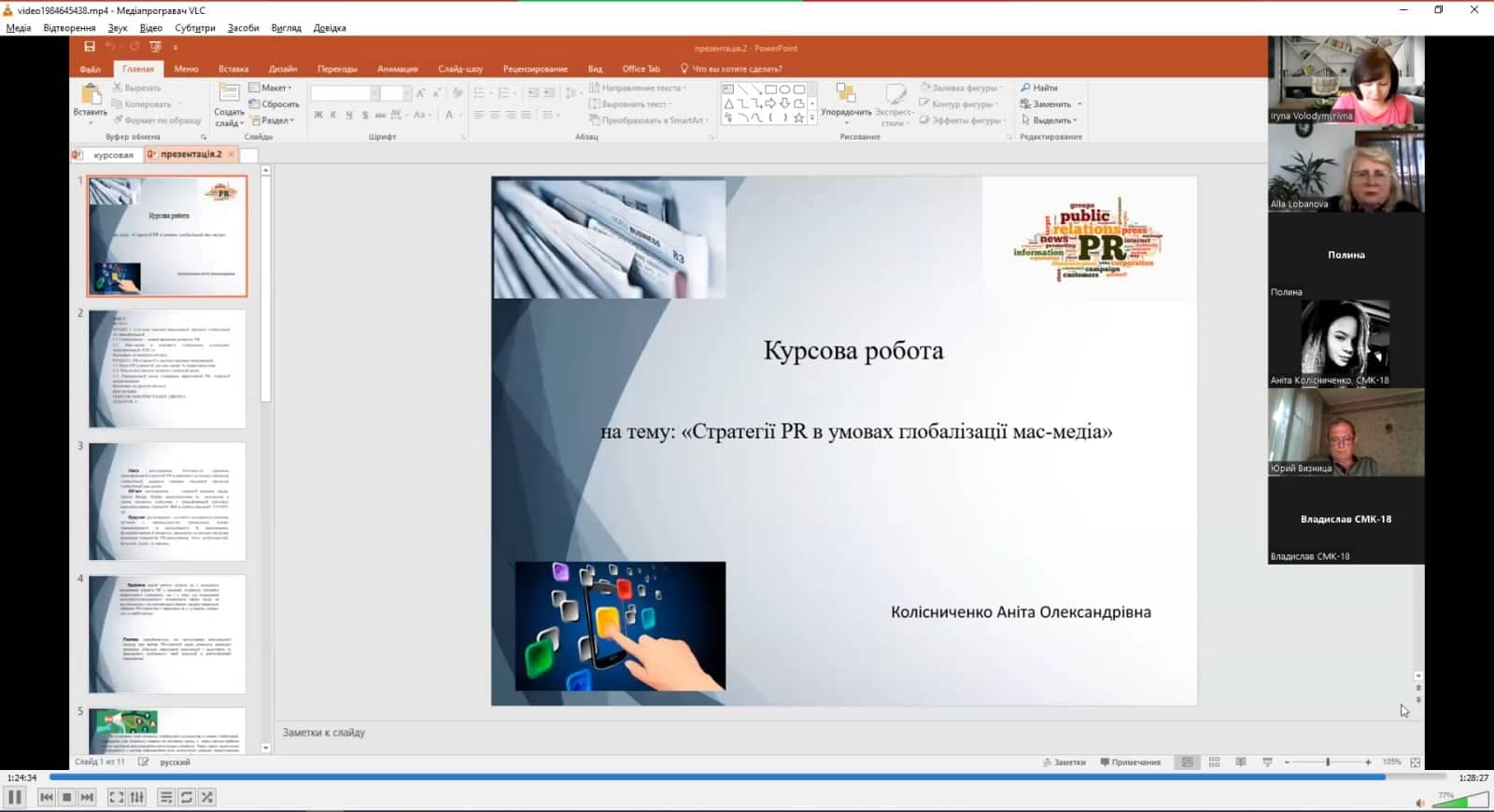Open the Субтитри menu in VLC
Screen dimensions: 1494x812
pos(194,28)
